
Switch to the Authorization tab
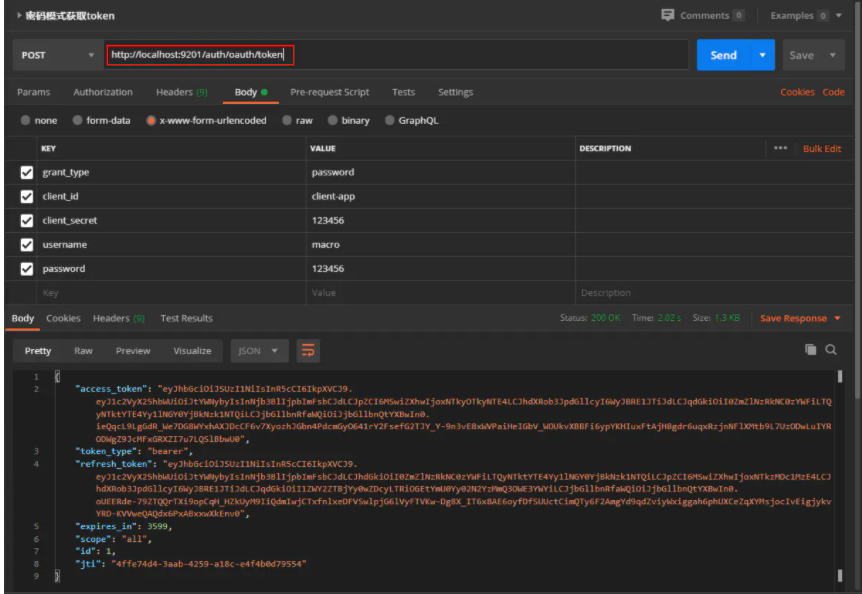[x=103, y=92]
